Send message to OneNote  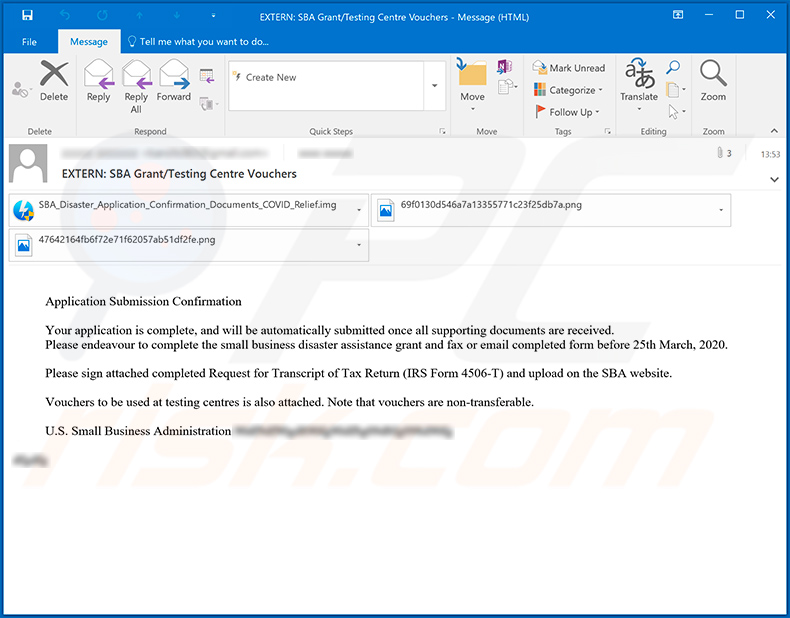pos(504,66)
